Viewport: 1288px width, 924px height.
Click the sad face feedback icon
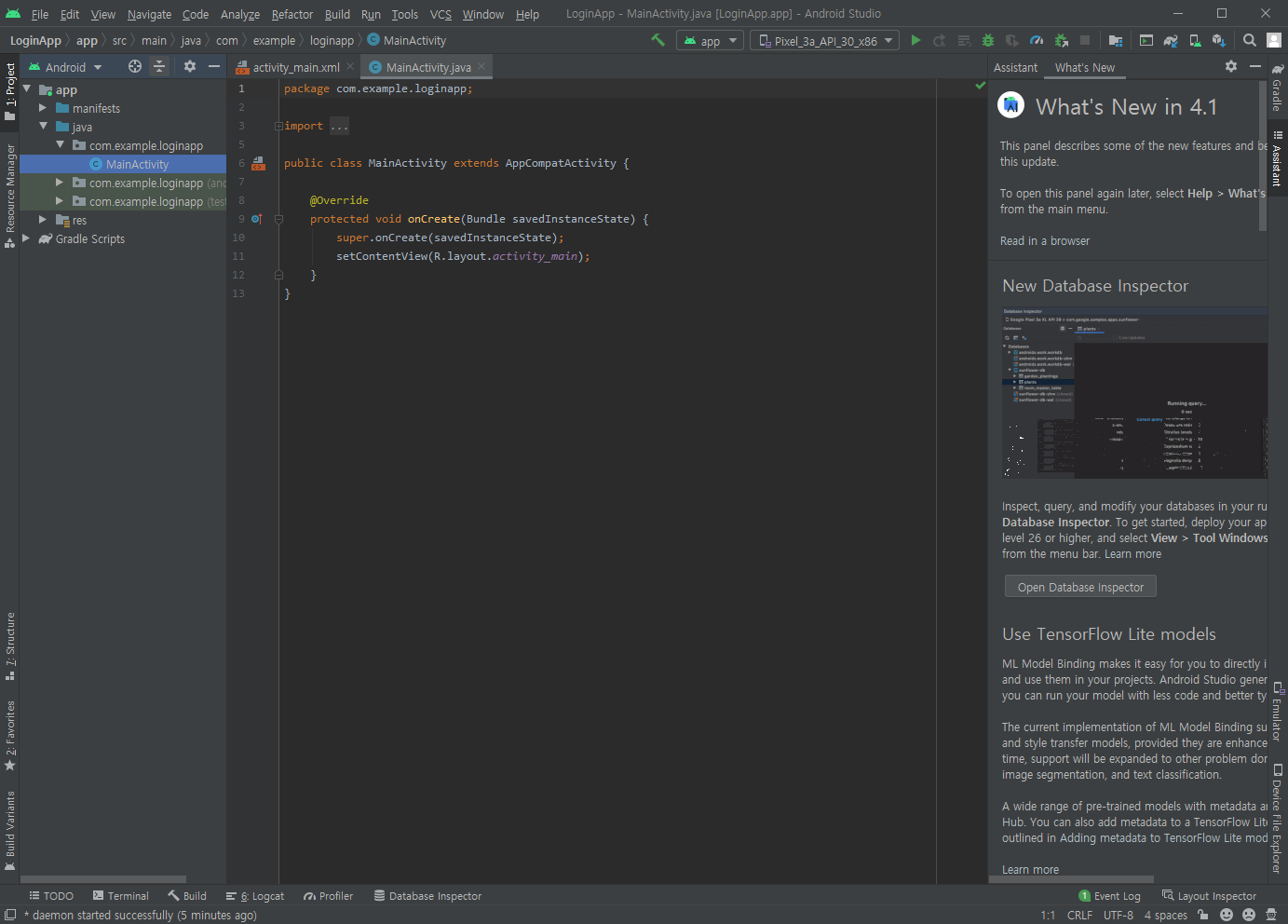[x=1249, y=915]
